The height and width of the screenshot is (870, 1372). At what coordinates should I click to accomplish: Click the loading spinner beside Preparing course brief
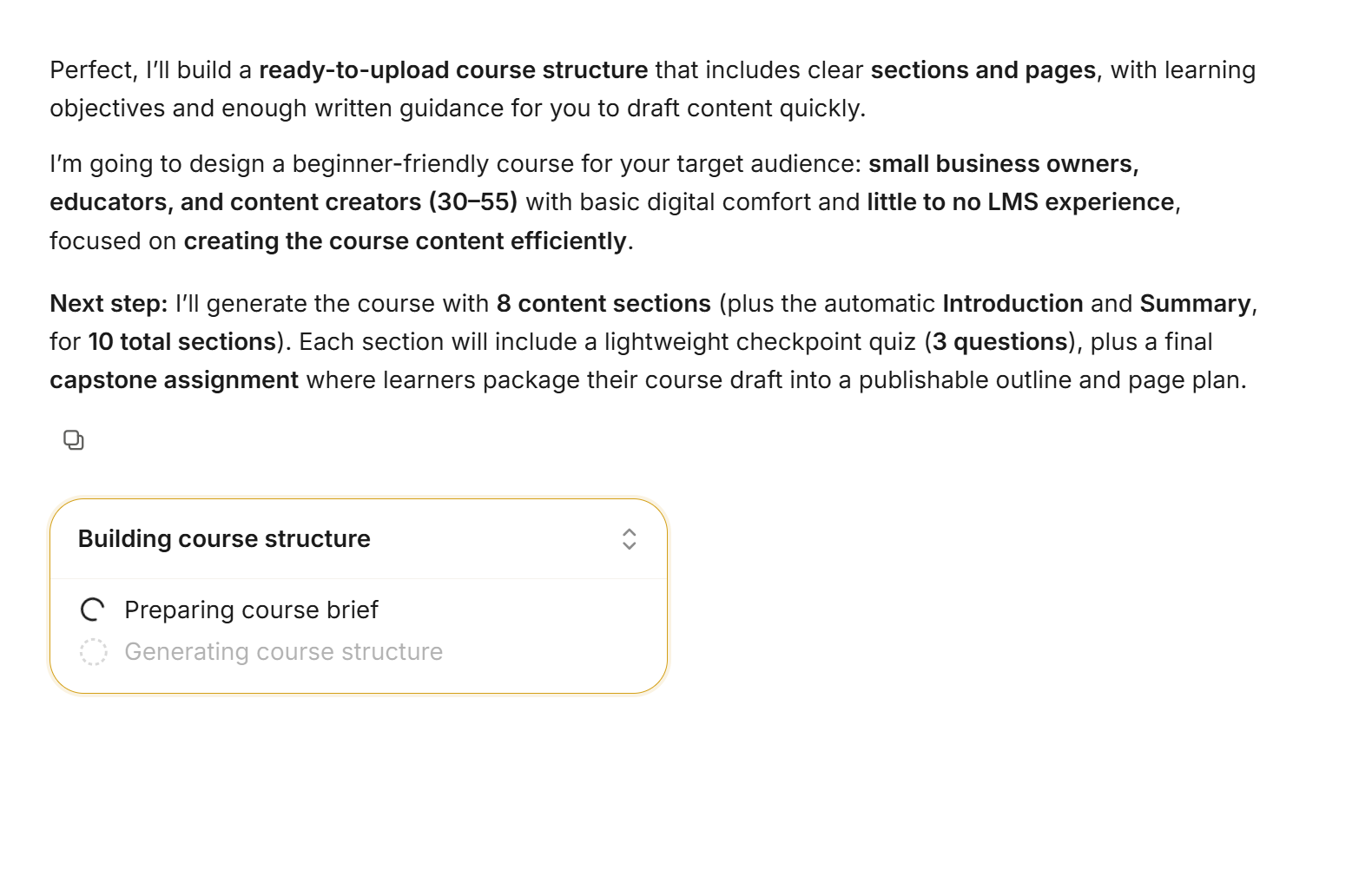tap(93, 610)
